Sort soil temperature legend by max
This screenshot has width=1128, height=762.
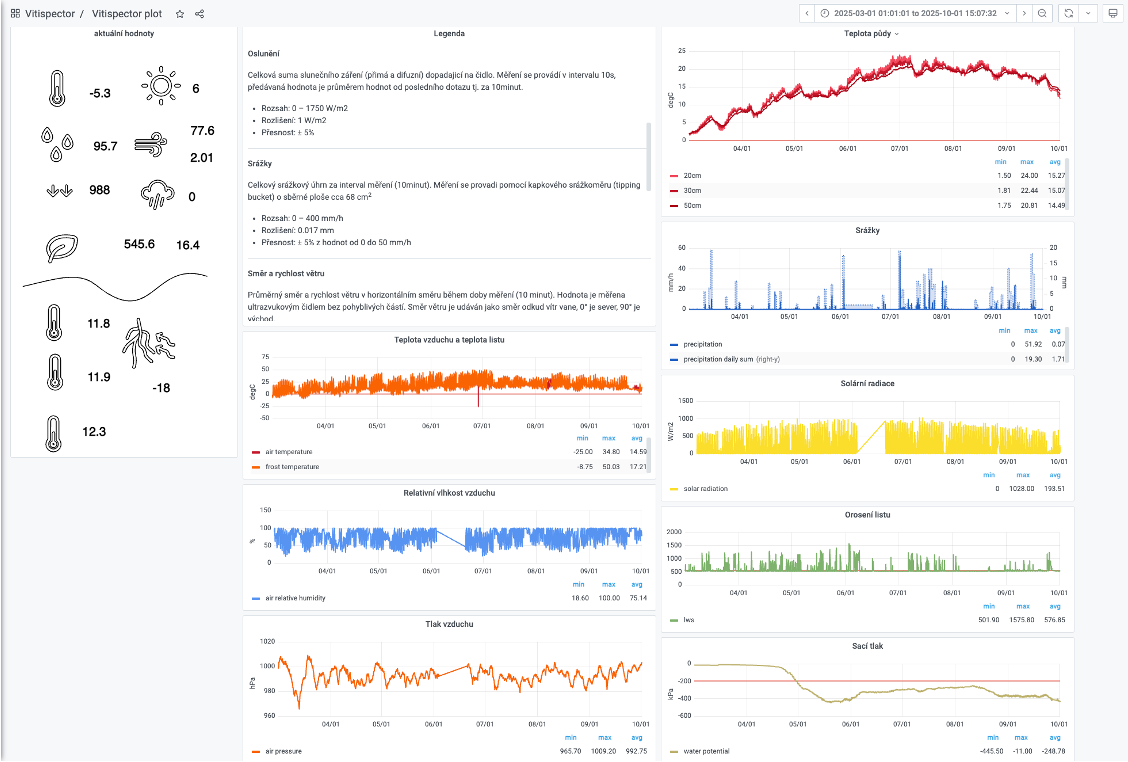(1027, 161)
